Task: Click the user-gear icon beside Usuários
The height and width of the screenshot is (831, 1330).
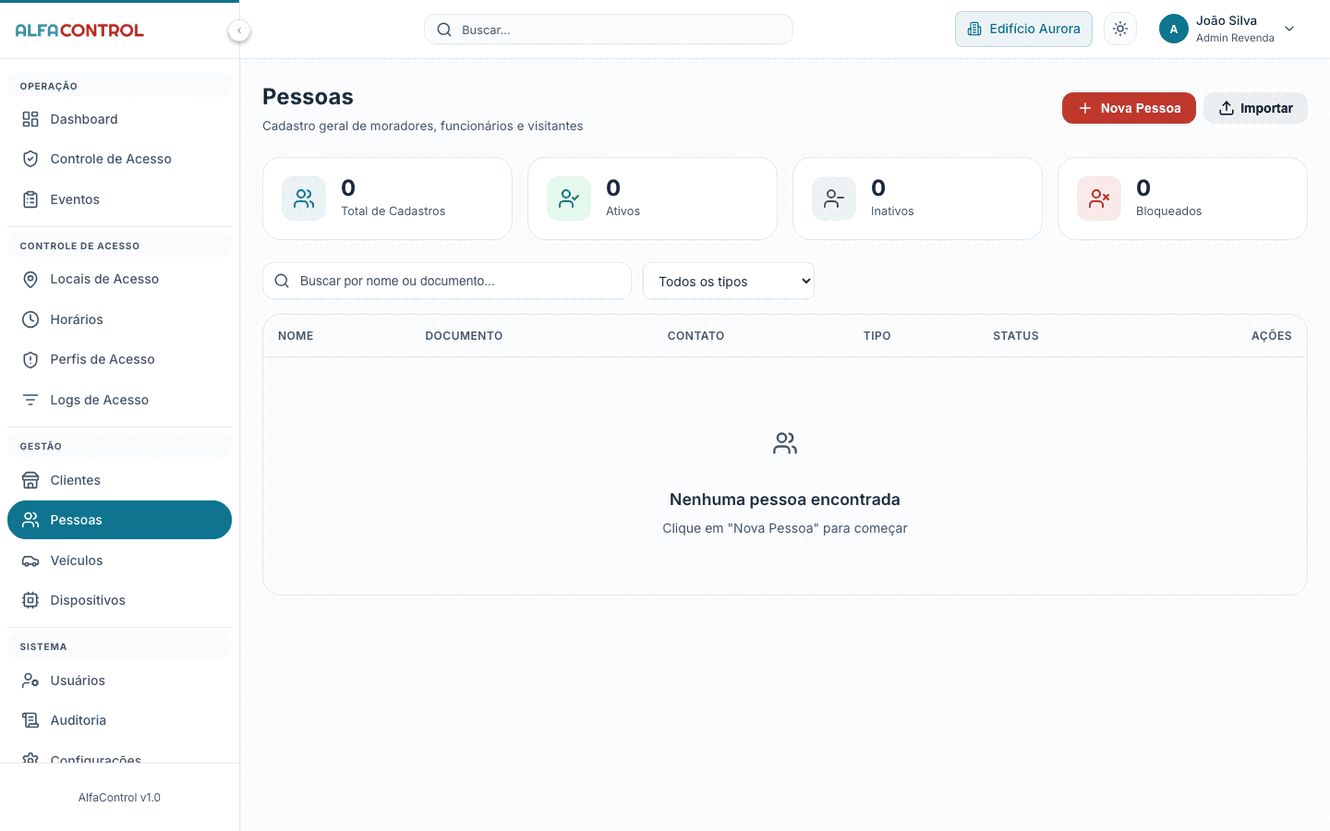Action: (x=31, y=680)
